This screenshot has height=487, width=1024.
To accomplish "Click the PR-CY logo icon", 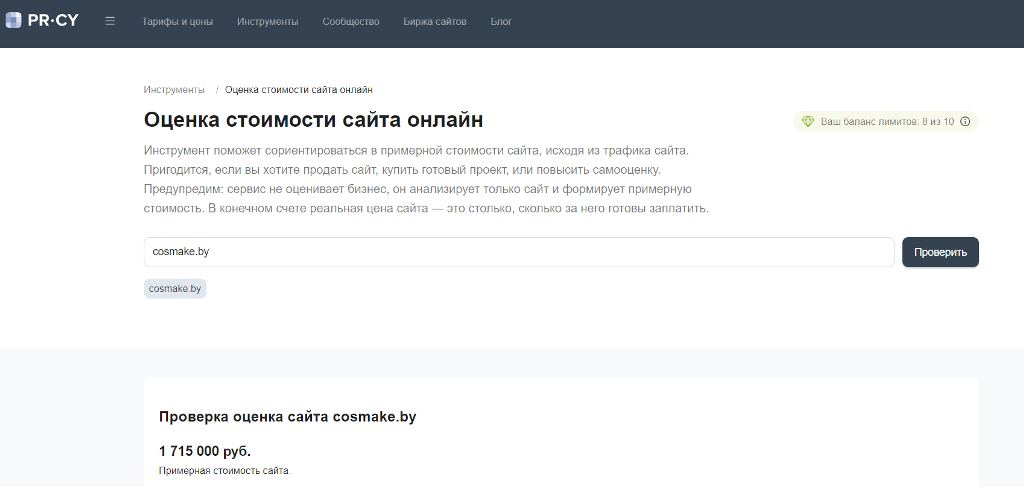I will click(x=14, y=21).
